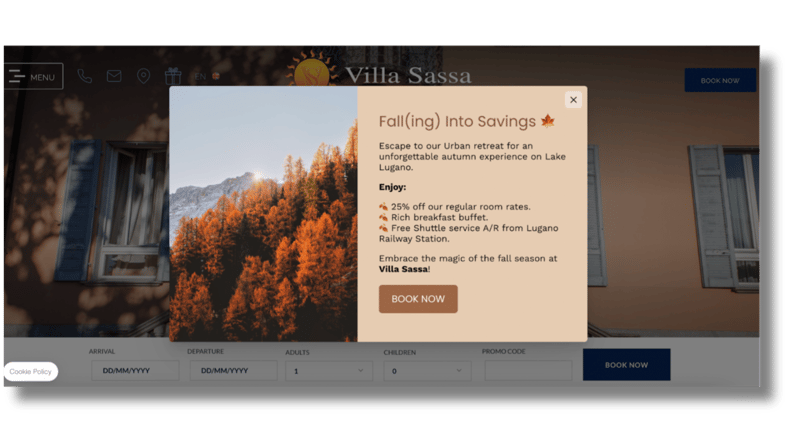The width and height of the screenshot is (785, 441).
Task: Click the Promo Code input field
Action: [528, 371]
